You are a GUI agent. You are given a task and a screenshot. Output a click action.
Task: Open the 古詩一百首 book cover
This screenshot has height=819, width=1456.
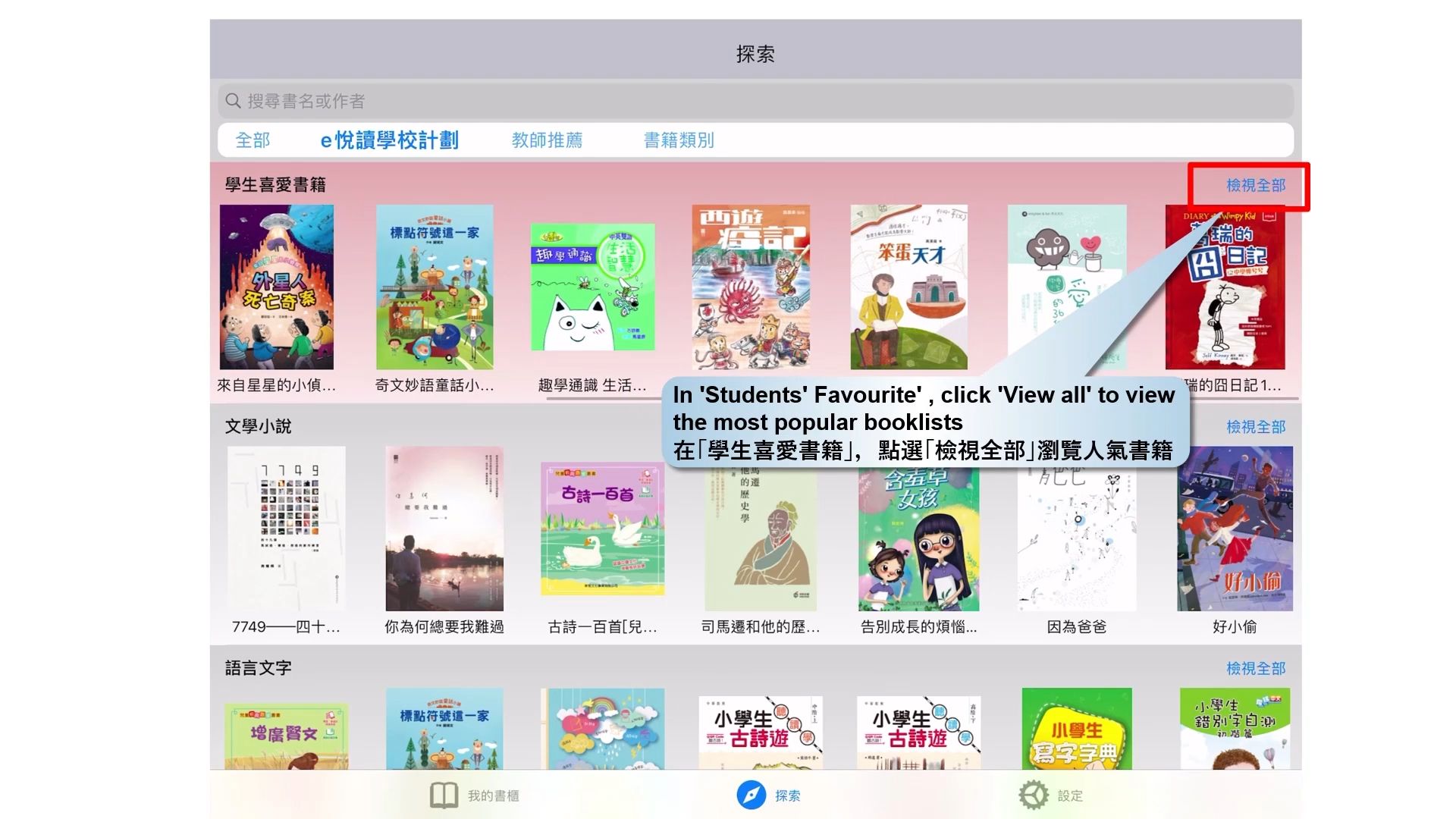[603, 529]
